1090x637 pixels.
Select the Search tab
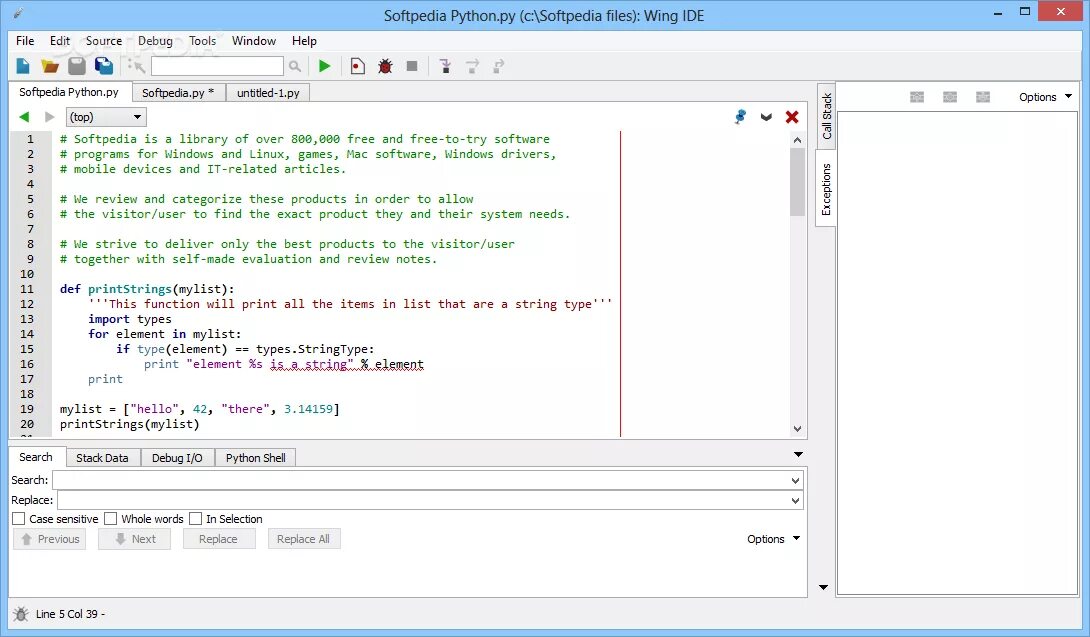(35, 457)
